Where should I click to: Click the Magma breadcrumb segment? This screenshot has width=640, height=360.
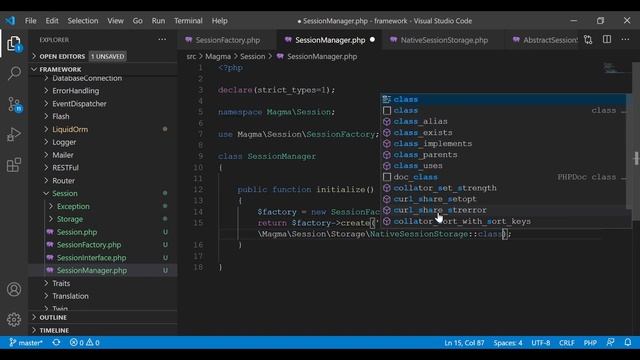coord(218,56)
